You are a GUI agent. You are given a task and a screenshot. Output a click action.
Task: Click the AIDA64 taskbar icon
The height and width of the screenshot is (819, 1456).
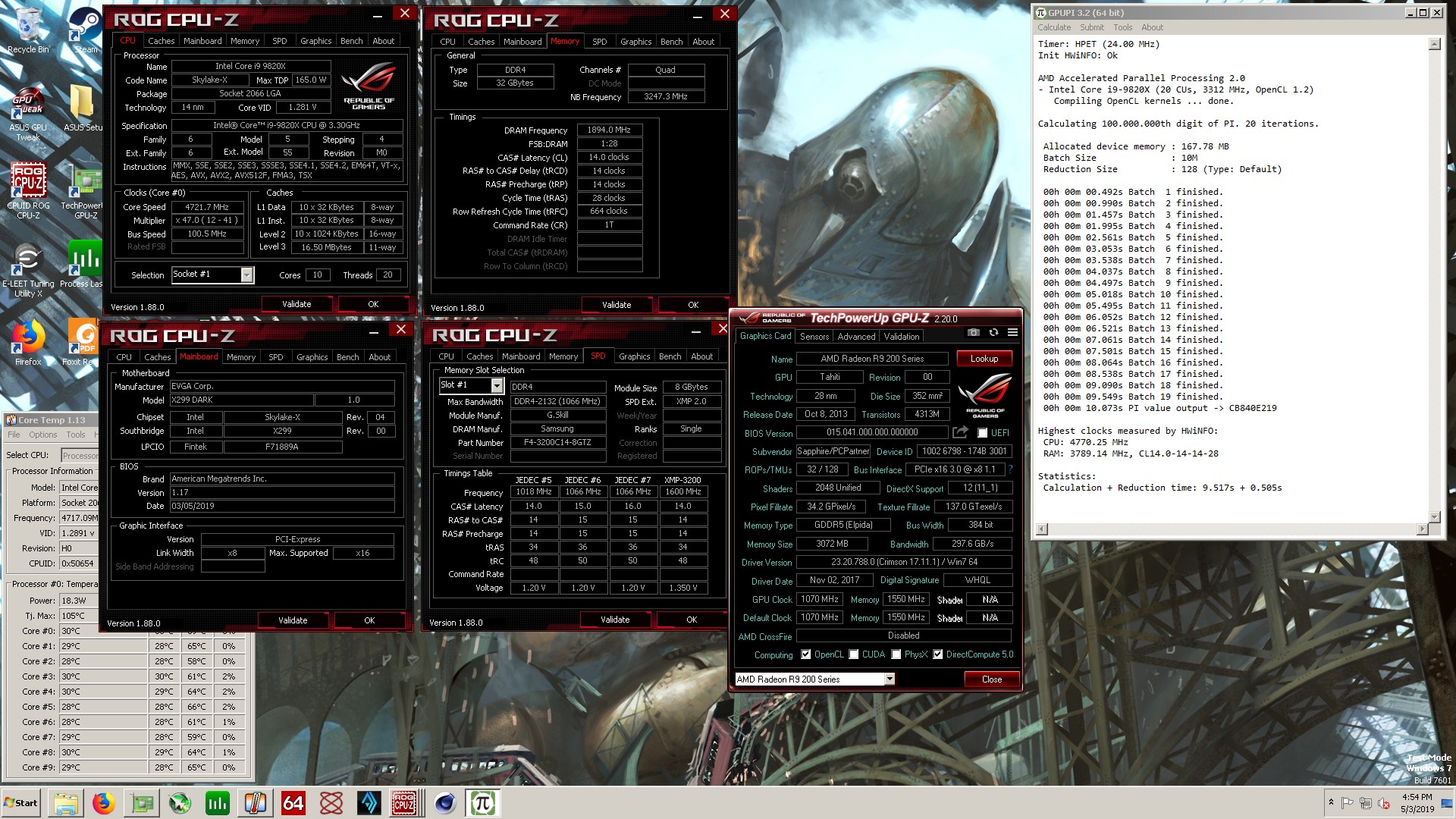(x=293, y=803)
